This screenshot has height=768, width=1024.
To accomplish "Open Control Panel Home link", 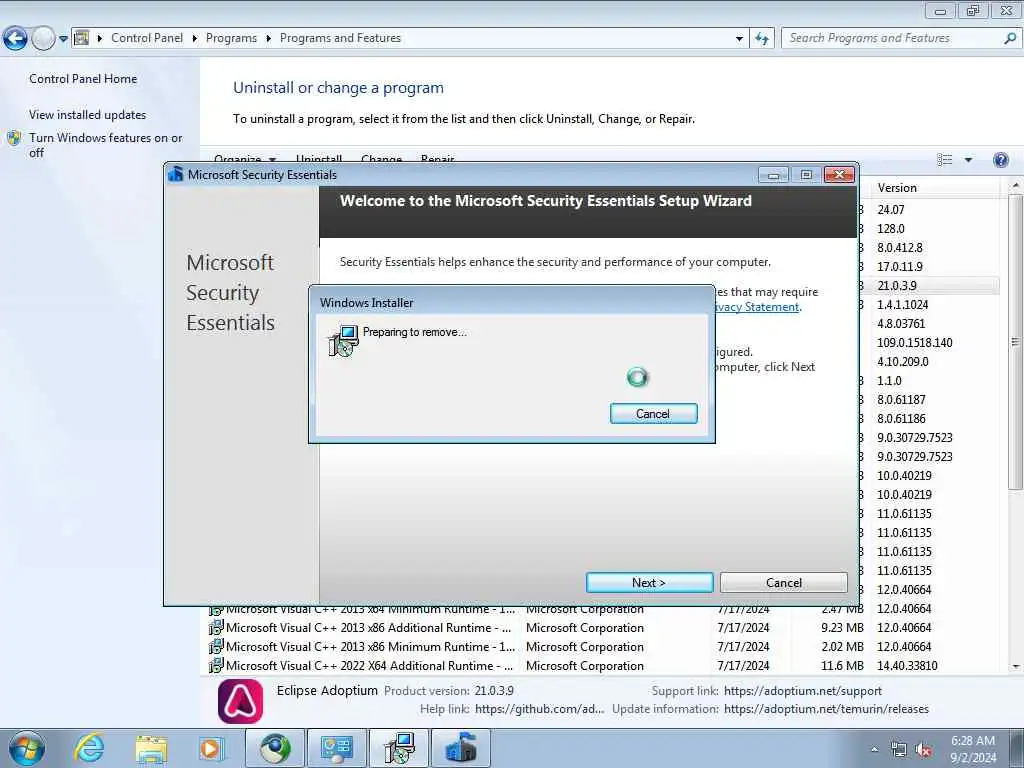I will coord(83,78).
